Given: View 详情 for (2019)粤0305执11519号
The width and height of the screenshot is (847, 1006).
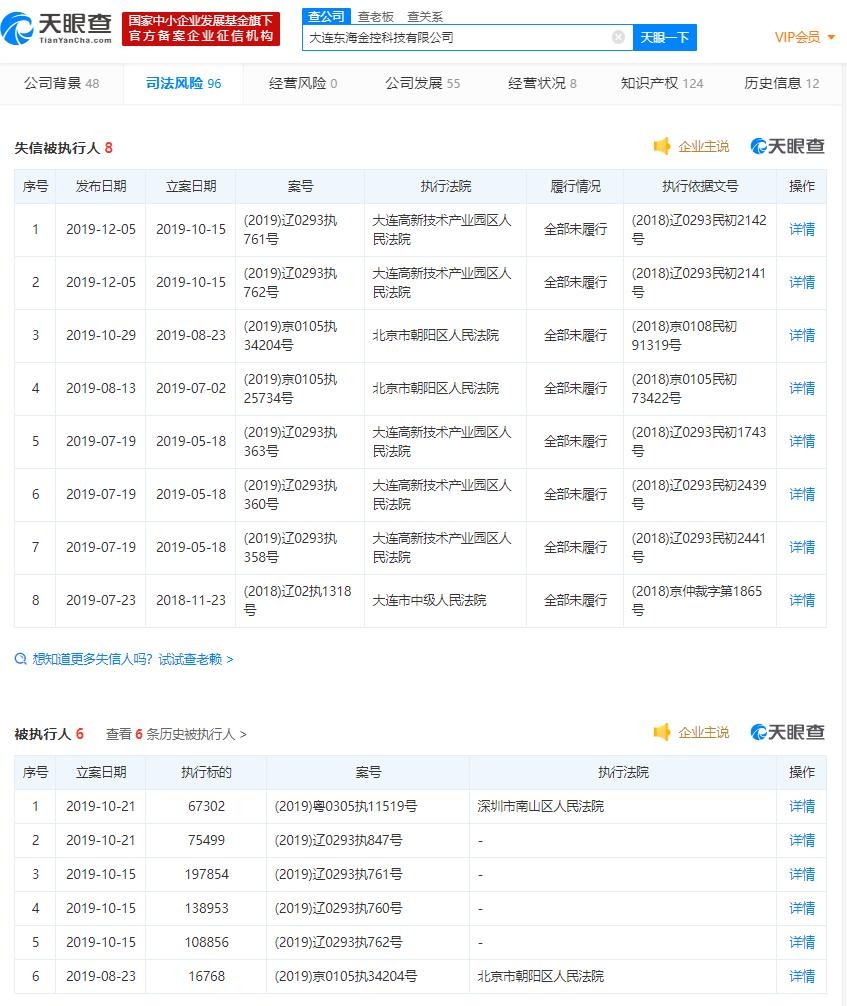Looking at the screenshot, I should [801, 806].
